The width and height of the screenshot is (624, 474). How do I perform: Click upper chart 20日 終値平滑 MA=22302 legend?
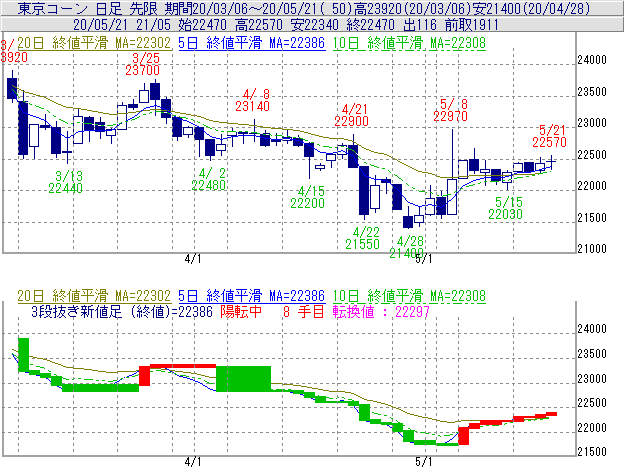[94, 43]
